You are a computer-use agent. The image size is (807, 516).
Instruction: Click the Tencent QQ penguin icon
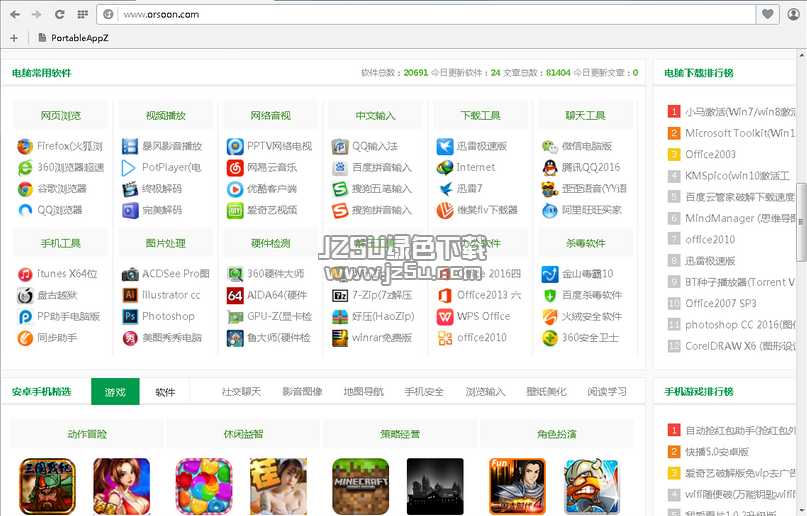tap(550, 168)
